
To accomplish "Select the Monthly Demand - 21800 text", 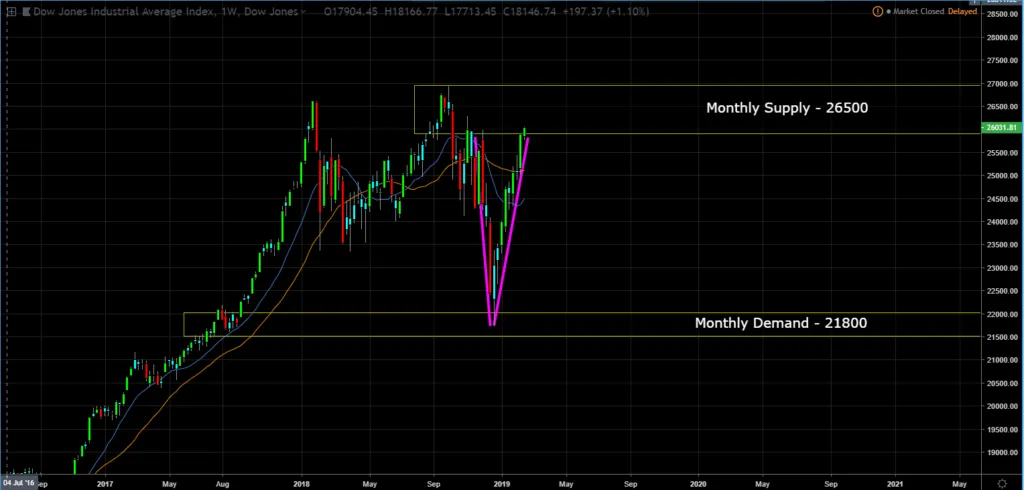I will click(x=781, y=322).
